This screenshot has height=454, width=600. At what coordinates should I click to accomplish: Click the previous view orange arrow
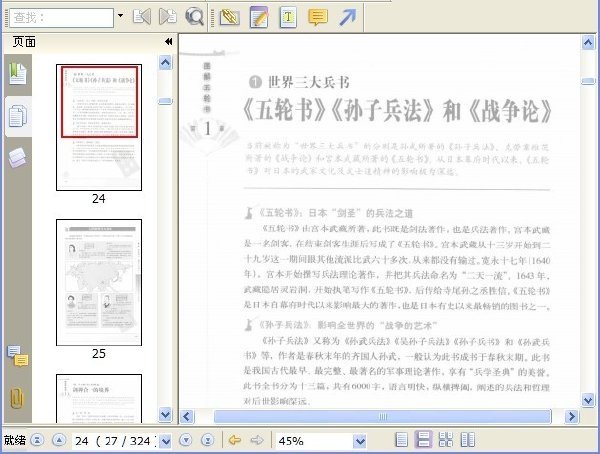click(x=235, y=440)
